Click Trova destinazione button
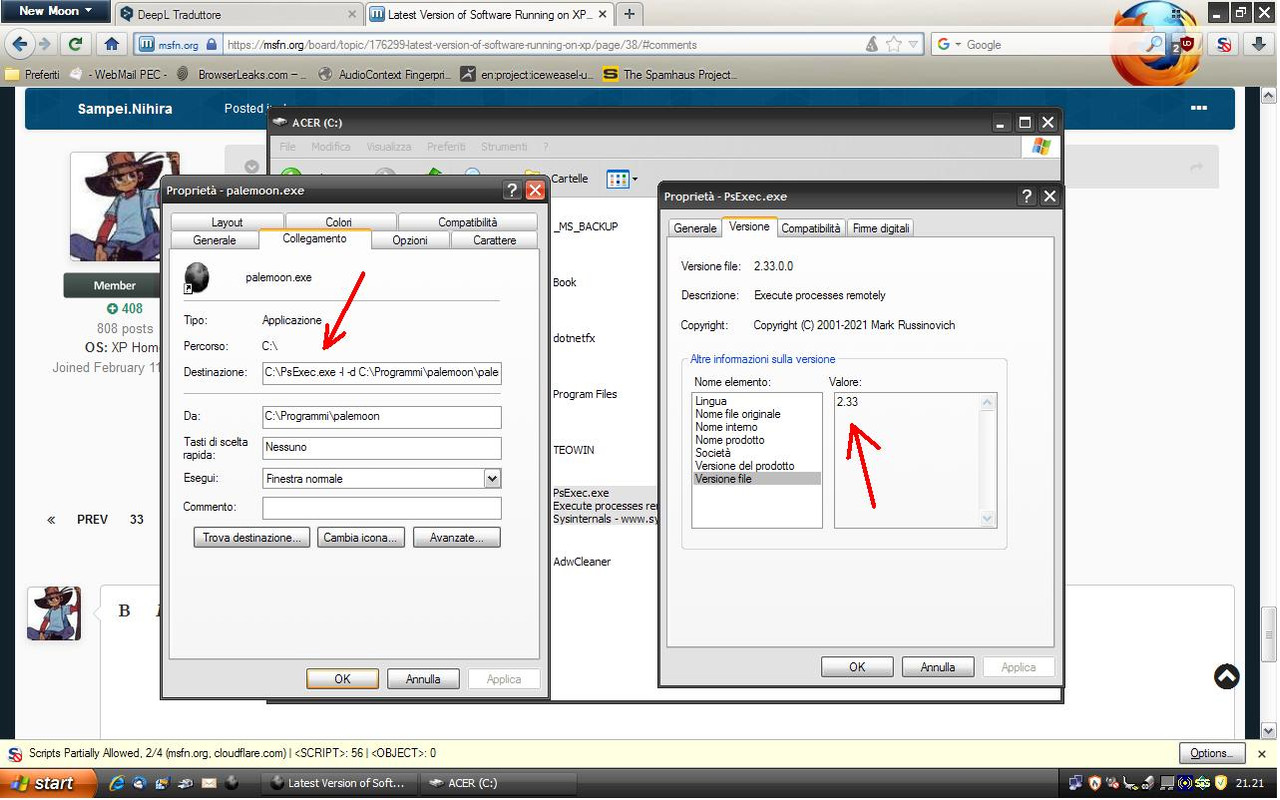The image size is (1280, 800). click(x=252, y=538)
